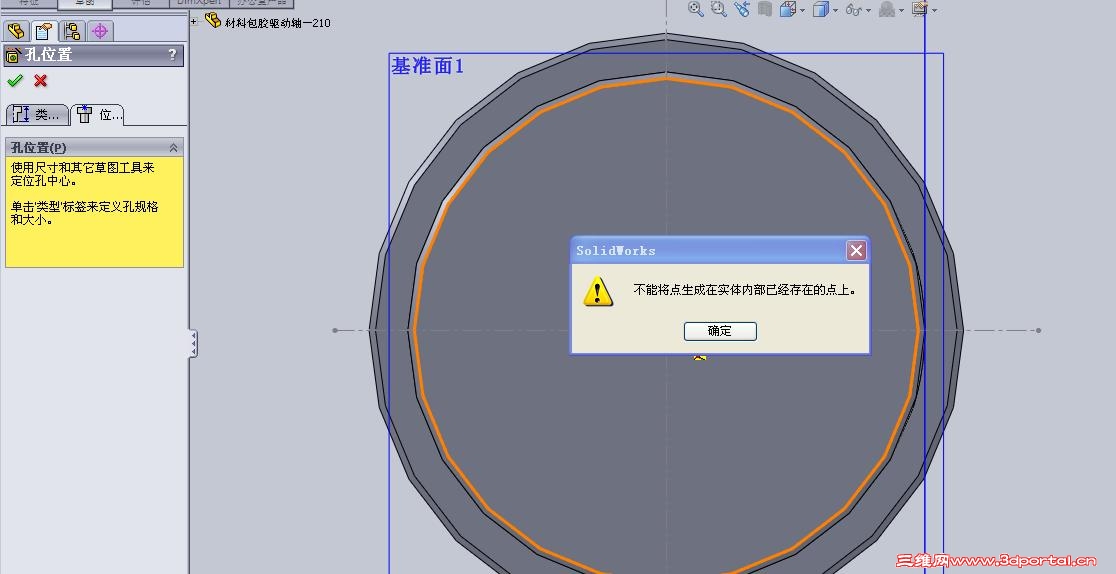Image resolution: width=1116 pixels, height=574 pixels.
Task: Select the Zoom to Area tool
Action: tap(718, 9)
